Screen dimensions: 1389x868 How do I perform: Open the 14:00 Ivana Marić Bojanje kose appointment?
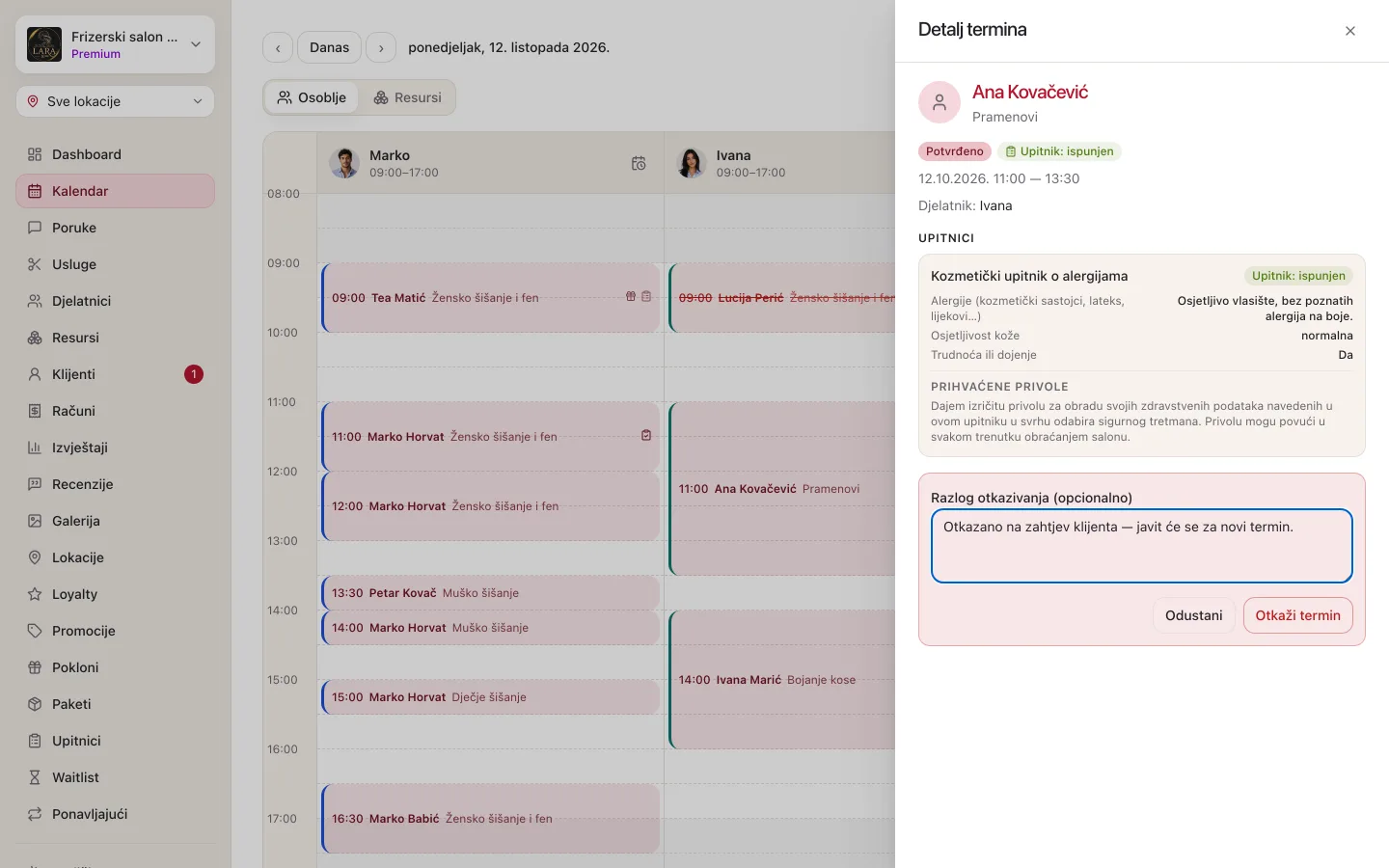pyautogui.click(x=782, y=680)
